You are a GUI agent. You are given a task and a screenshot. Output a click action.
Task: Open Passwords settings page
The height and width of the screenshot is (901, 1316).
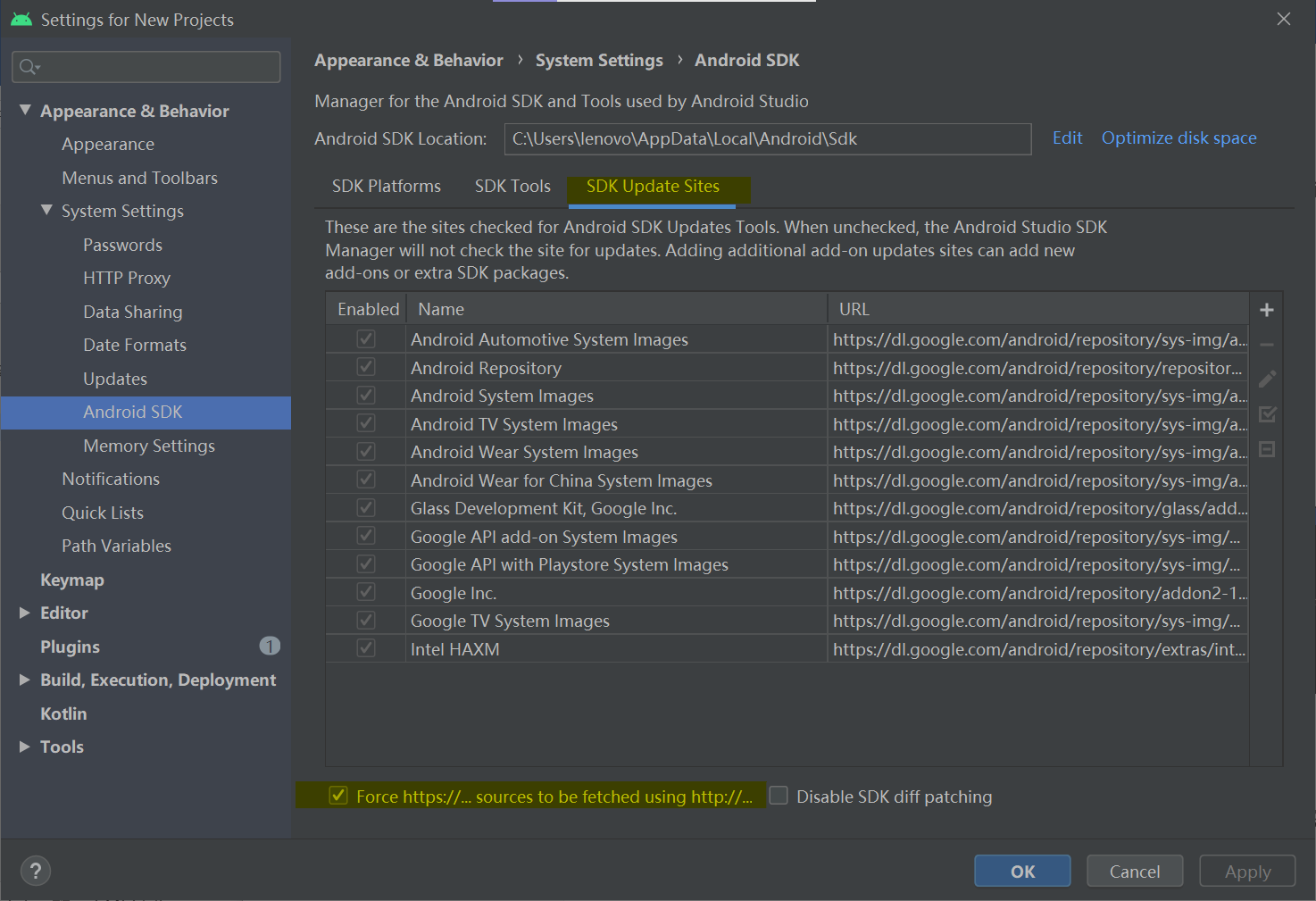(123, 245)
